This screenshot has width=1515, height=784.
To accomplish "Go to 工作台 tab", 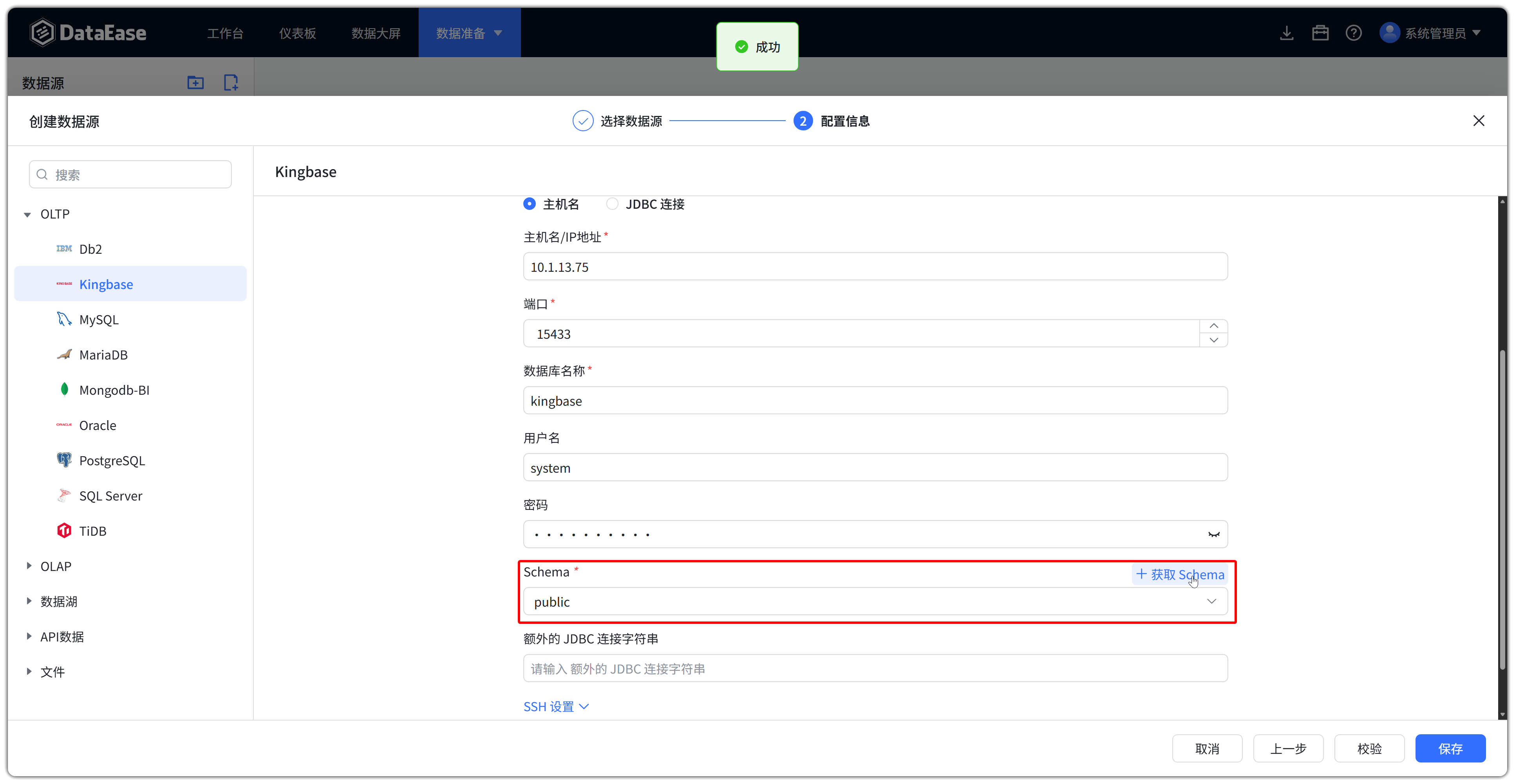I will click(x=225, y=33).
